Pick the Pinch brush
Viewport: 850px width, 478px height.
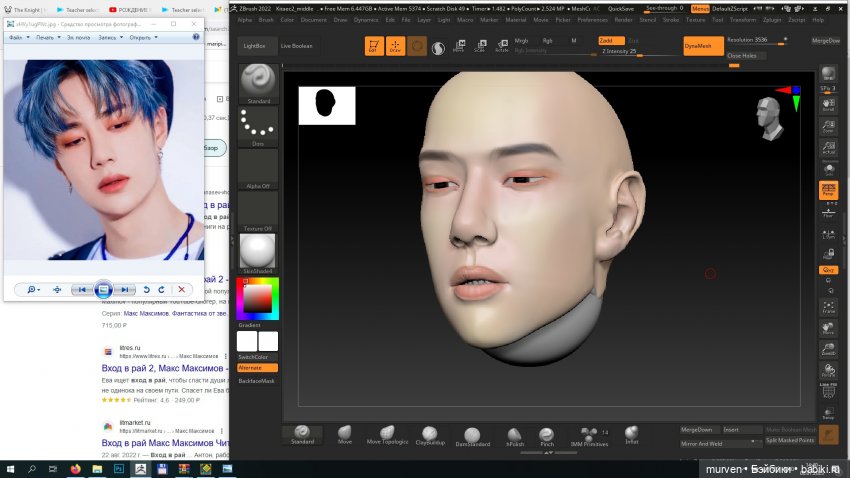click(547, 436)
